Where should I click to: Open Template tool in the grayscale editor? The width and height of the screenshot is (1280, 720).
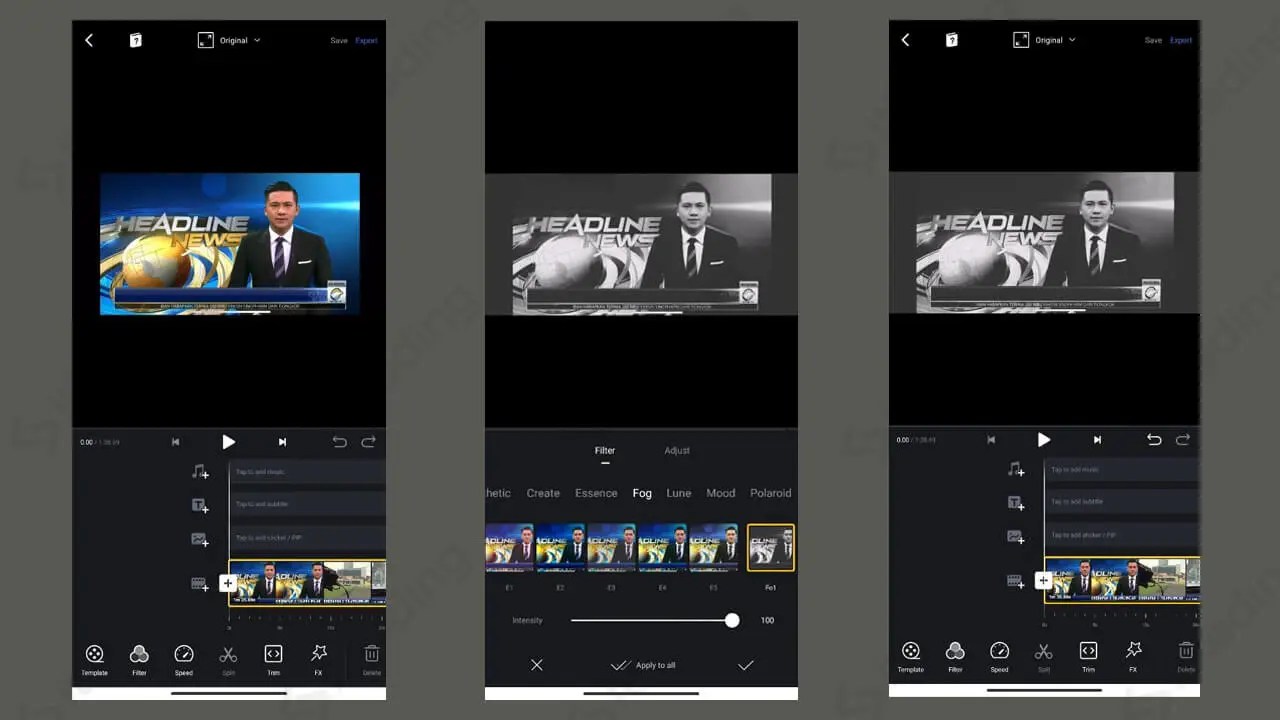point(911,656)
